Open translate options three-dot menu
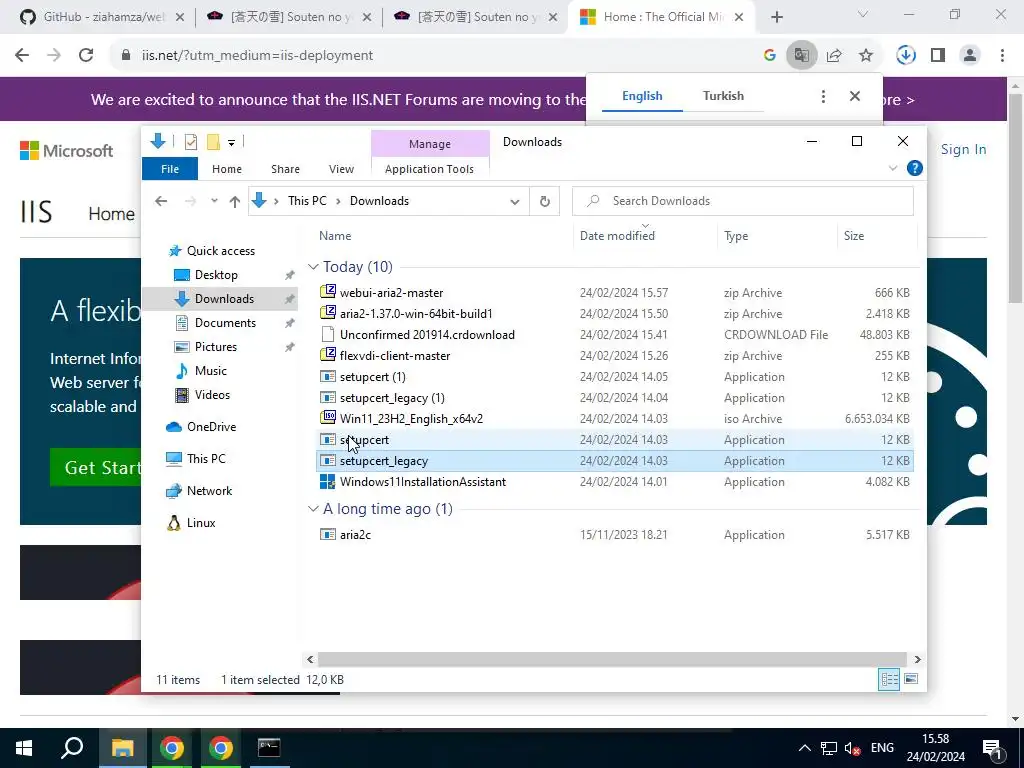Screen dimensions: 1024x768 click(823, 97)
